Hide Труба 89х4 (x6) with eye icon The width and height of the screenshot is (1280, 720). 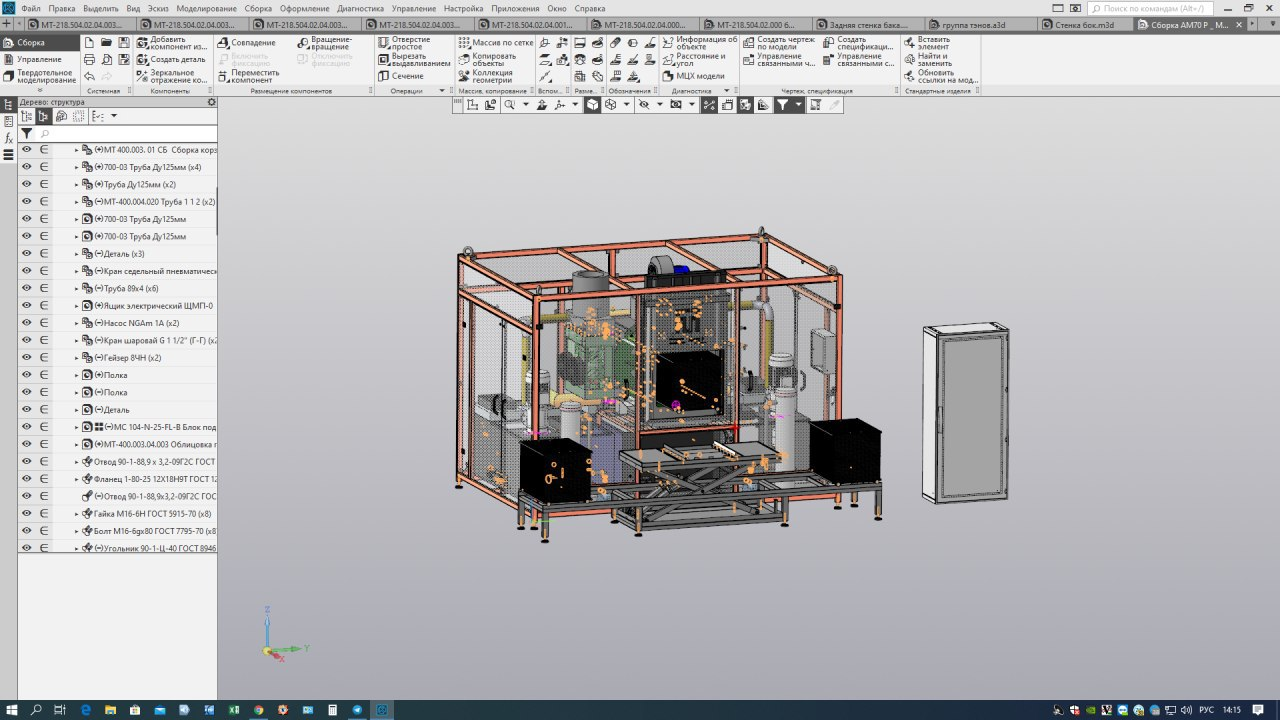[x=27, y=288]
